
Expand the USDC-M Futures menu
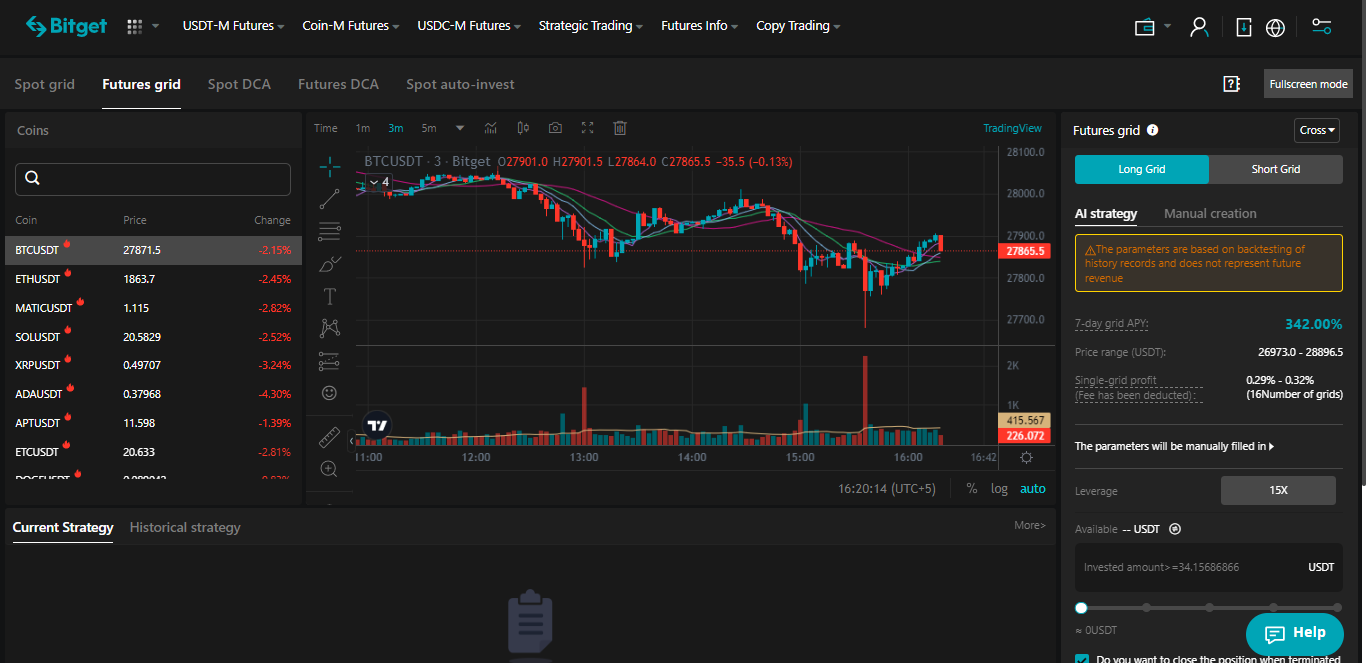click(469, 26)
